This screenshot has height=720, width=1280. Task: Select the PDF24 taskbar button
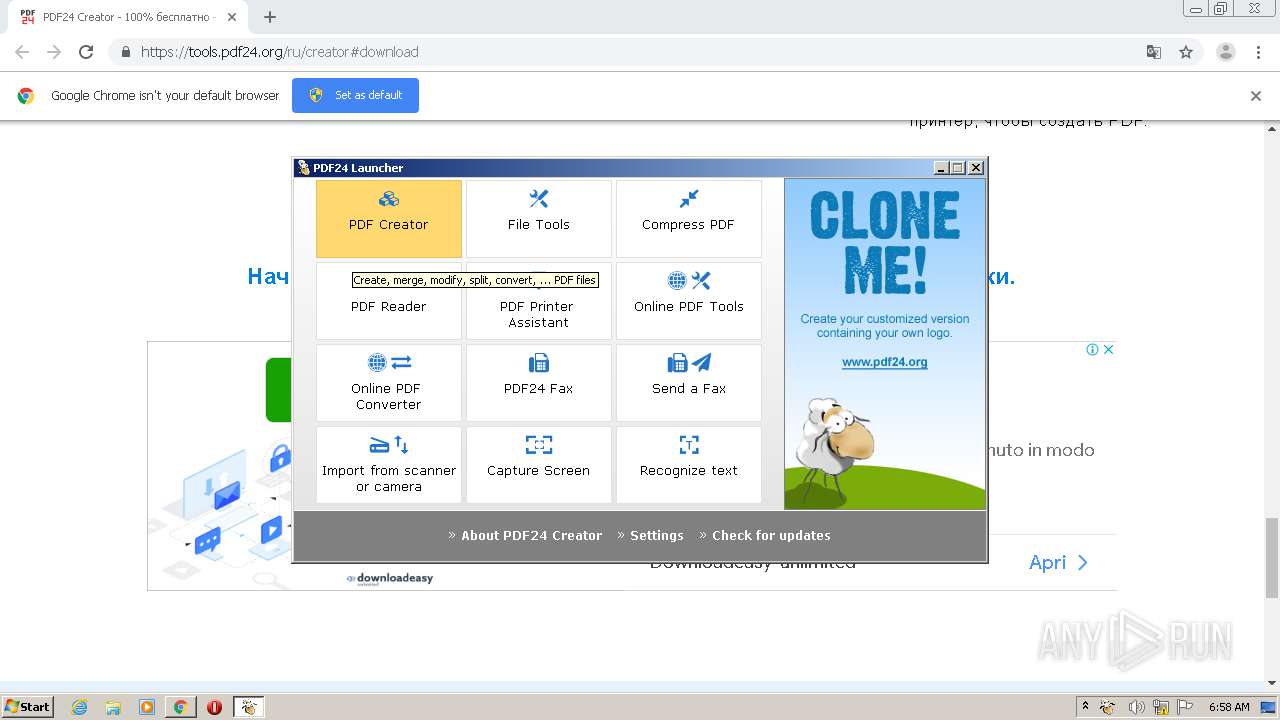pos(248,707)
